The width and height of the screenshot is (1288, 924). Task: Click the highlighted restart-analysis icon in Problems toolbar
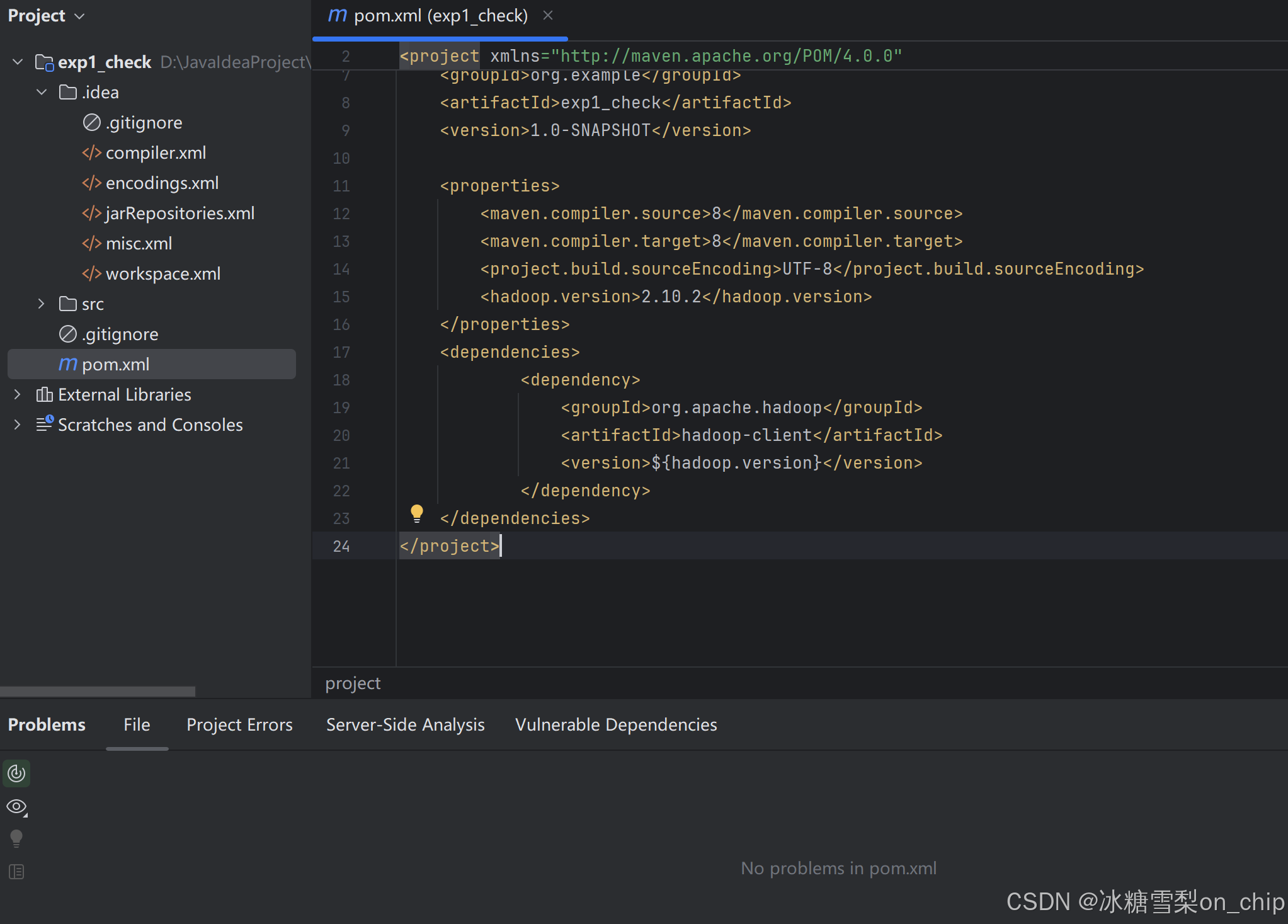pos(16,773)
